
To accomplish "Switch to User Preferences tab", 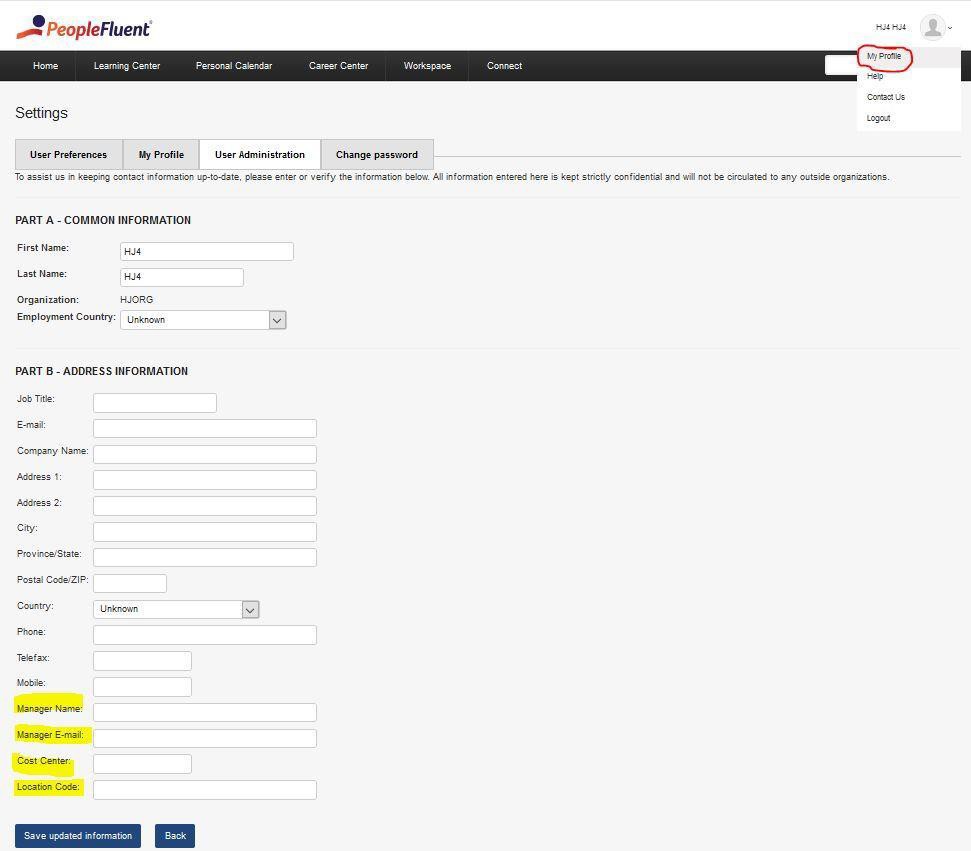I will pyautogui.click(x=69, y=154).
